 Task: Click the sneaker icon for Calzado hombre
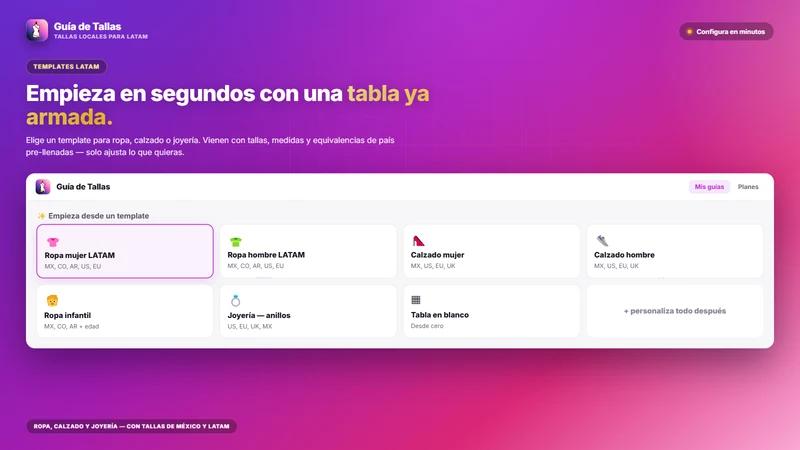(602, 241)
